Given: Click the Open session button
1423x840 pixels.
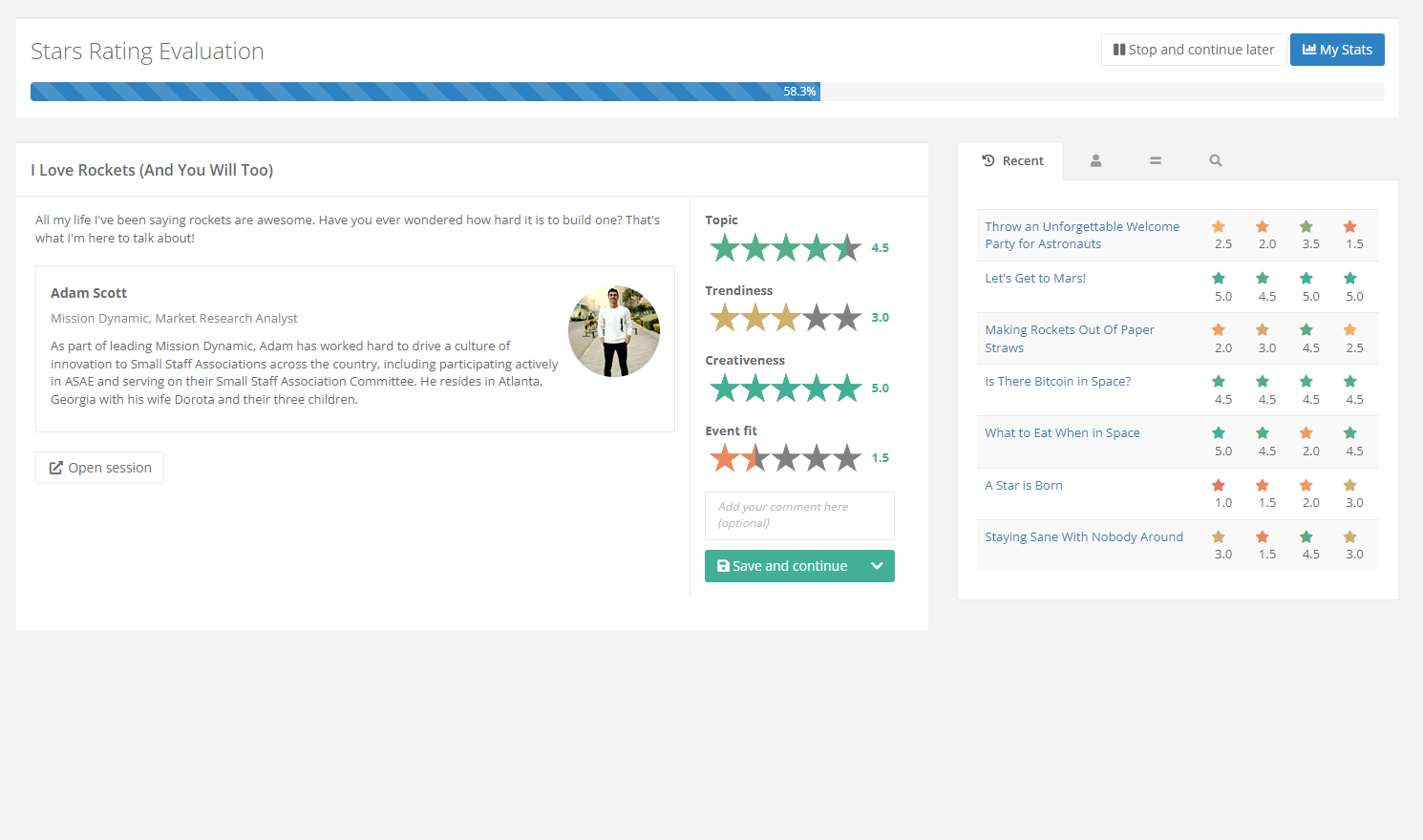Looking at the screenshot, I should click(x=100, y=468).
